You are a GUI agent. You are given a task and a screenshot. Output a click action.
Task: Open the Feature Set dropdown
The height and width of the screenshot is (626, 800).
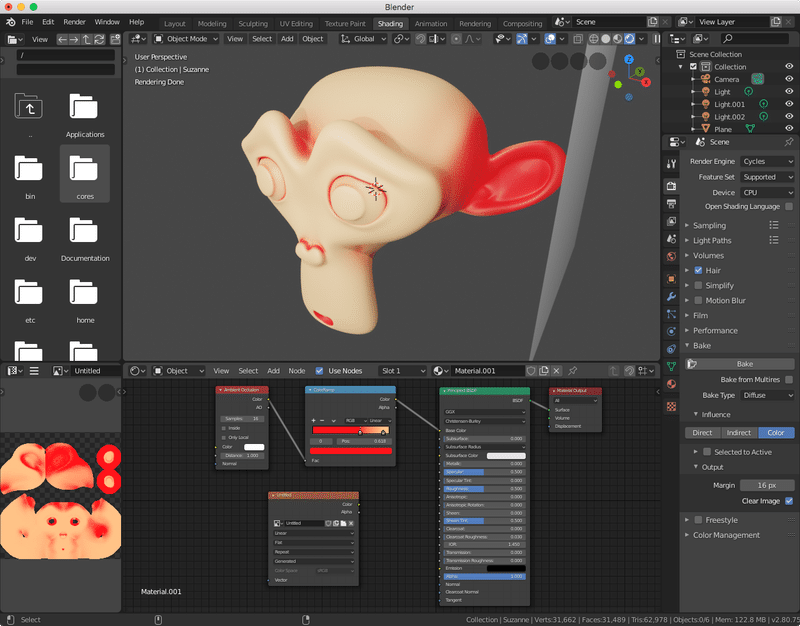767,177
